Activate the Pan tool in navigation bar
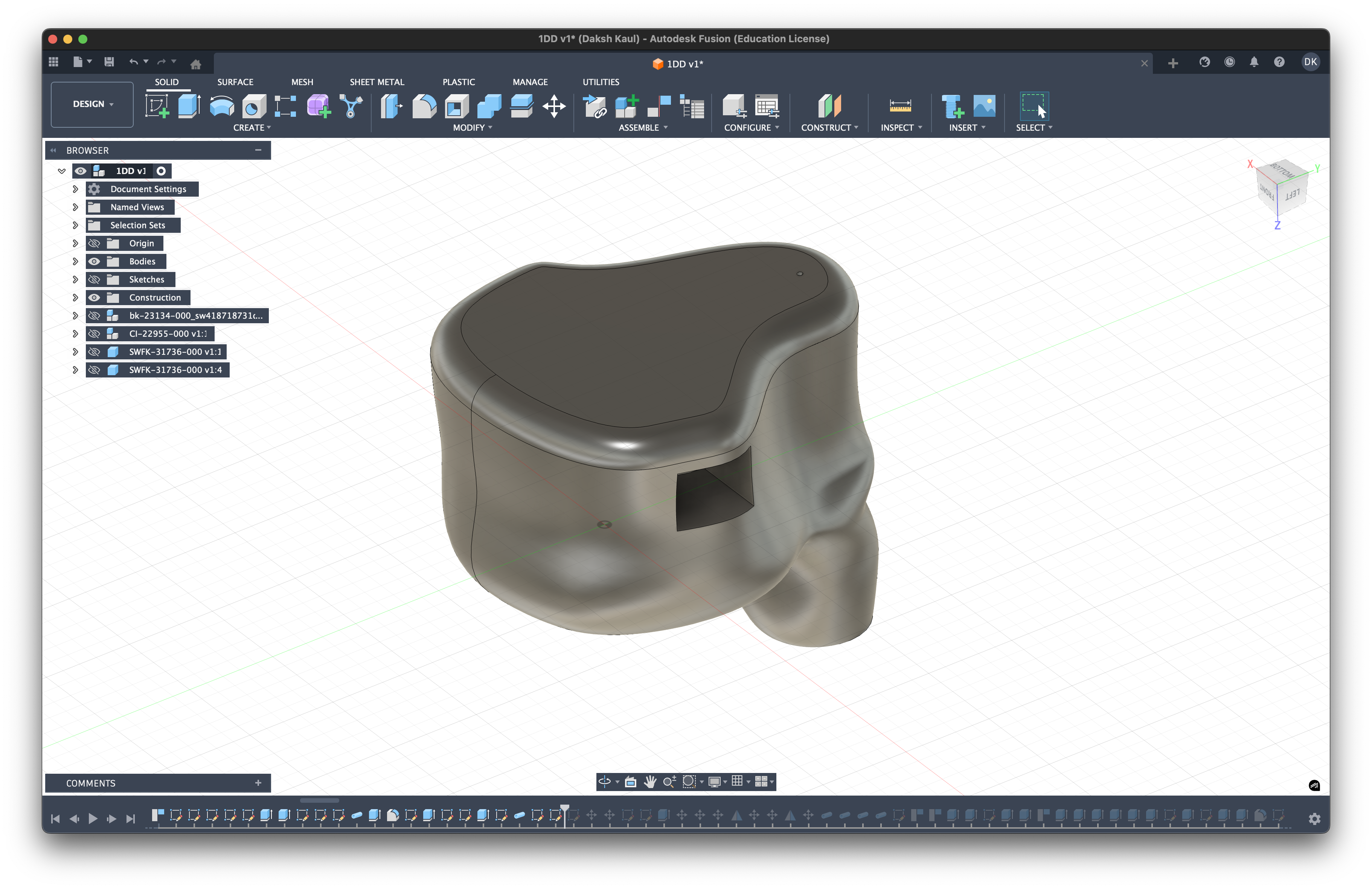 tap(650, 782)
